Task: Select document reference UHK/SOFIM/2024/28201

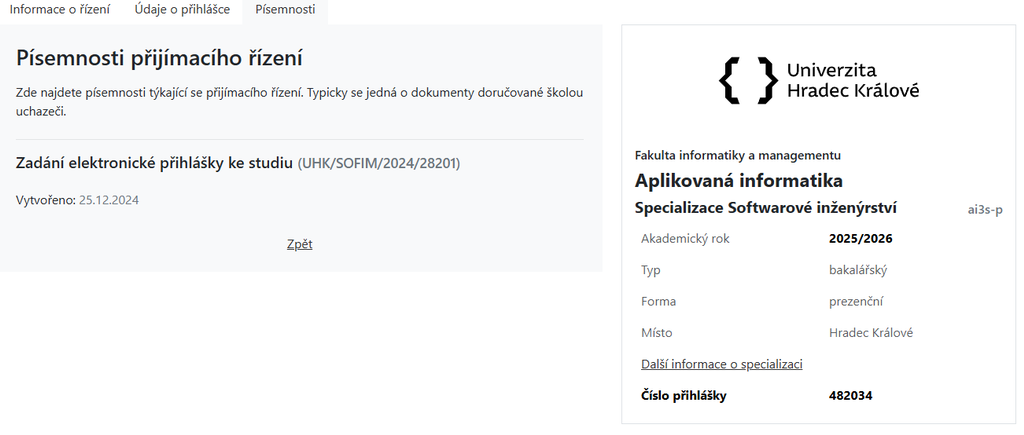Action: pyautogui.click(x=379, y=164)
